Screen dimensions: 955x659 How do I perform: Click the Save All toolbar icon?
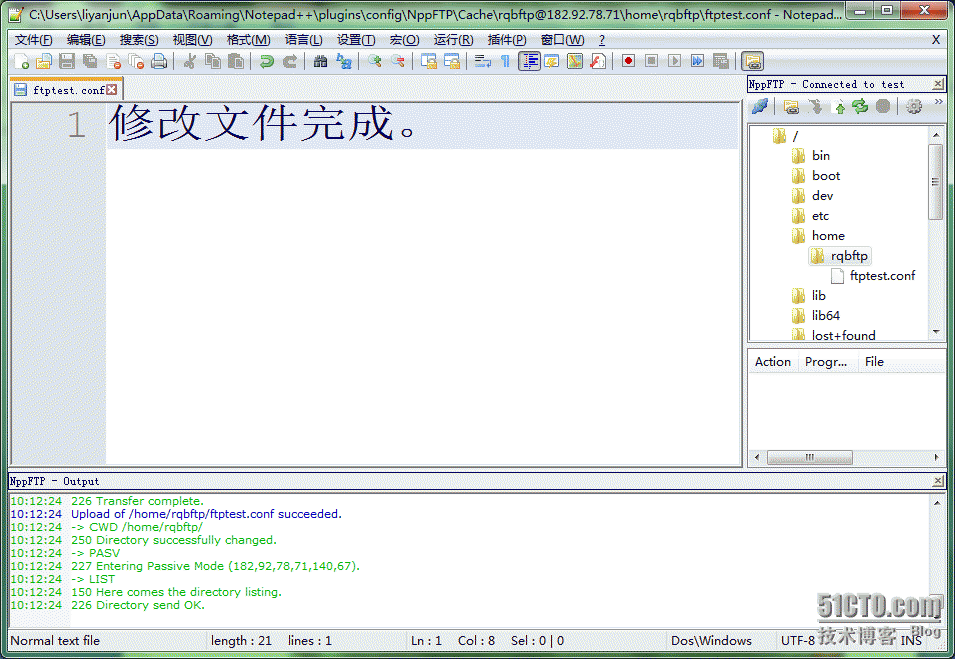tap(90, 62)
